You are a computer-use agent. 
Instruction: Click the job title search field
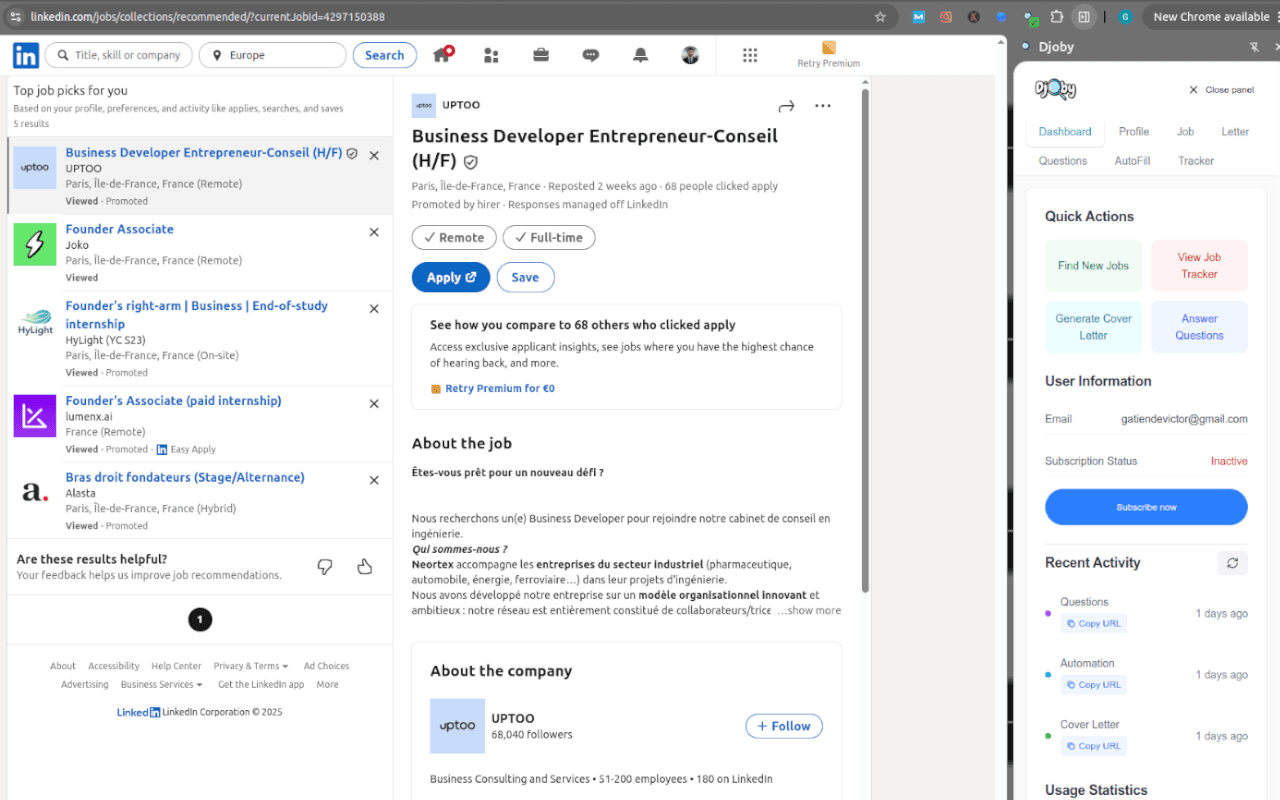click(x=128, y=56)
